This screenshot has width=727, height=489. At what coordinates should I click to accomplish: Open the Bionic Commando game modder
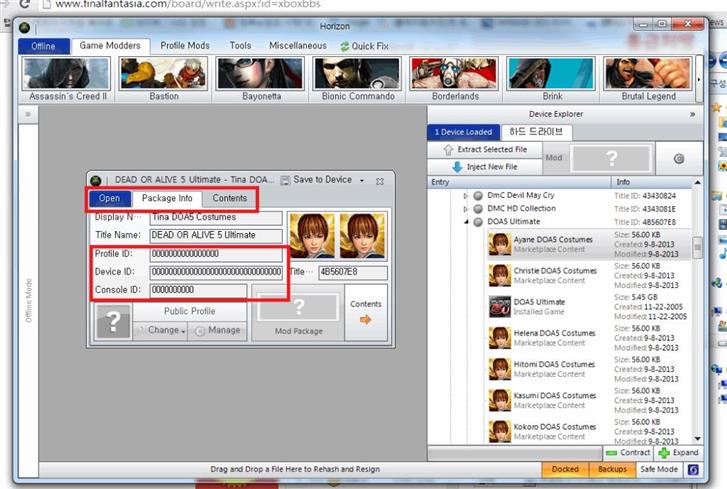(357, 79)
